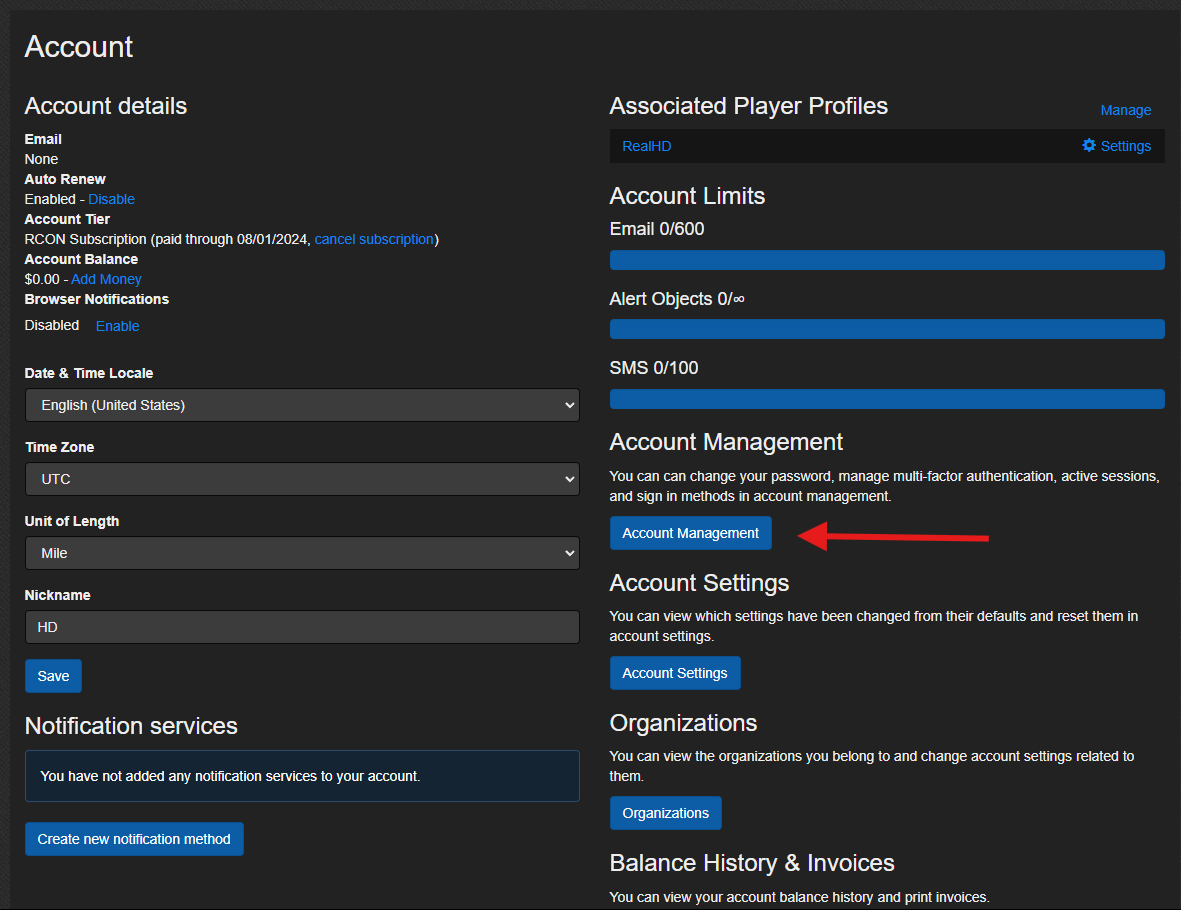Screen dimensions: 1181x910
Task: Open Account Management
Action: (691, 533)
